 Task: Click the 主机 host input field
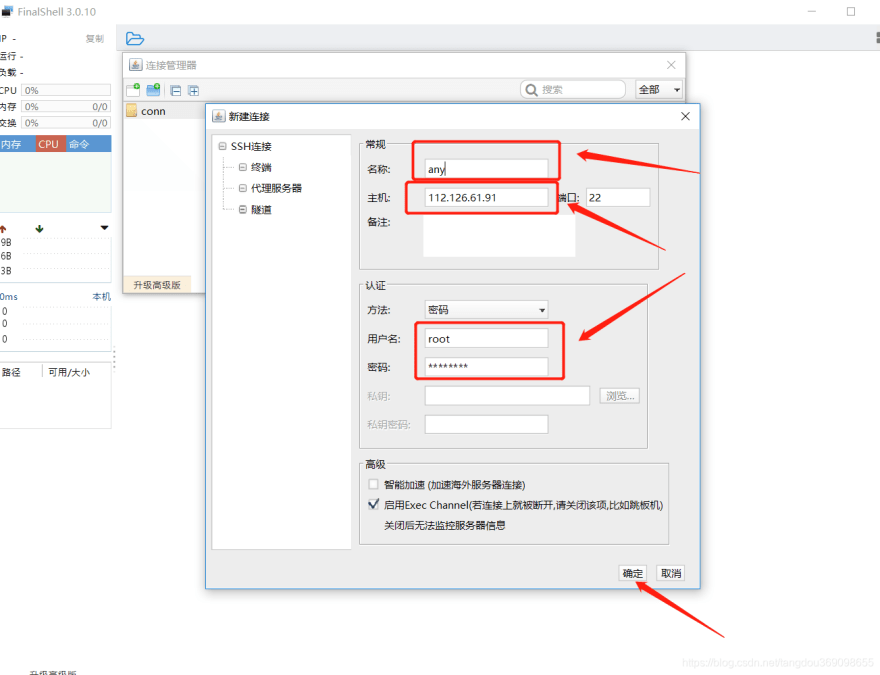click(486, 198)
